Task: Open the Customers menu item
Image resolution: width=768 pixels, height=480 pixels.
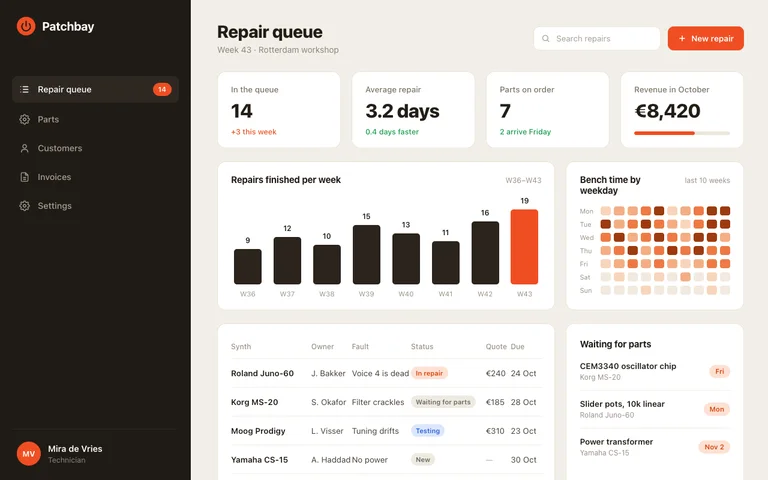Action: pos(95,148)
